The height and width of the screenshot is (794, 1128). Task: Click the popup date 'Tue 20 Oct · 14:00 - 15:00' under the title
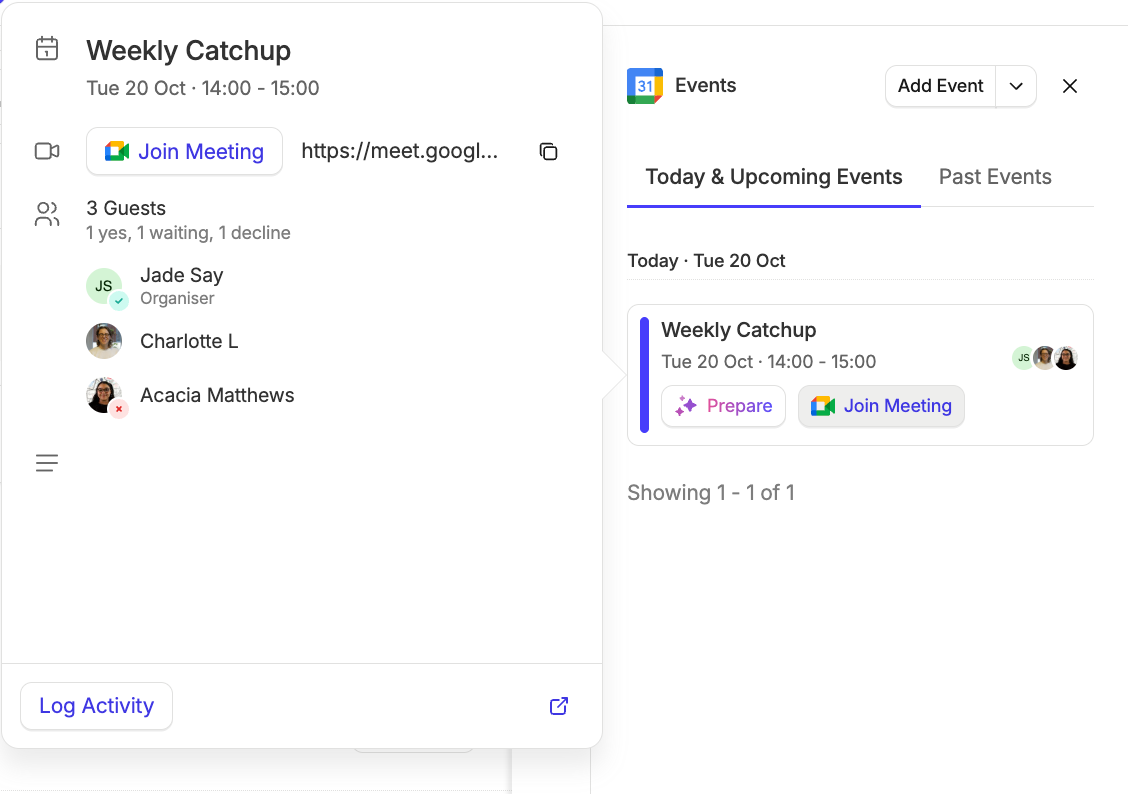[203, 88]
